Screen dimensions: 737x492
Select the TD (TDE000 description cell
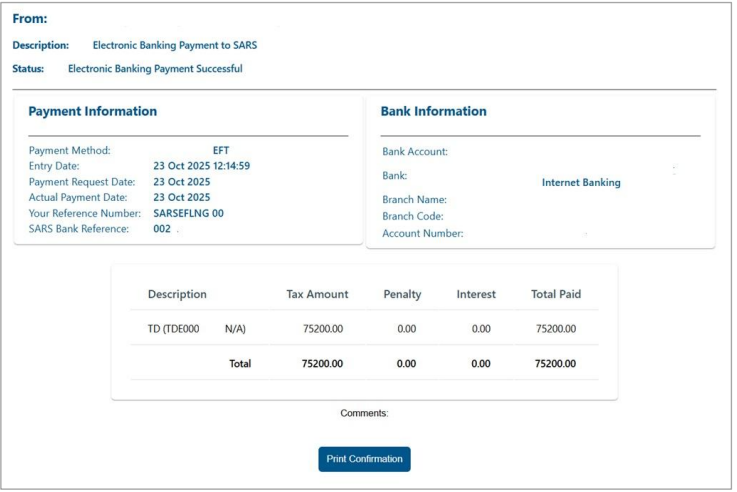174,328
